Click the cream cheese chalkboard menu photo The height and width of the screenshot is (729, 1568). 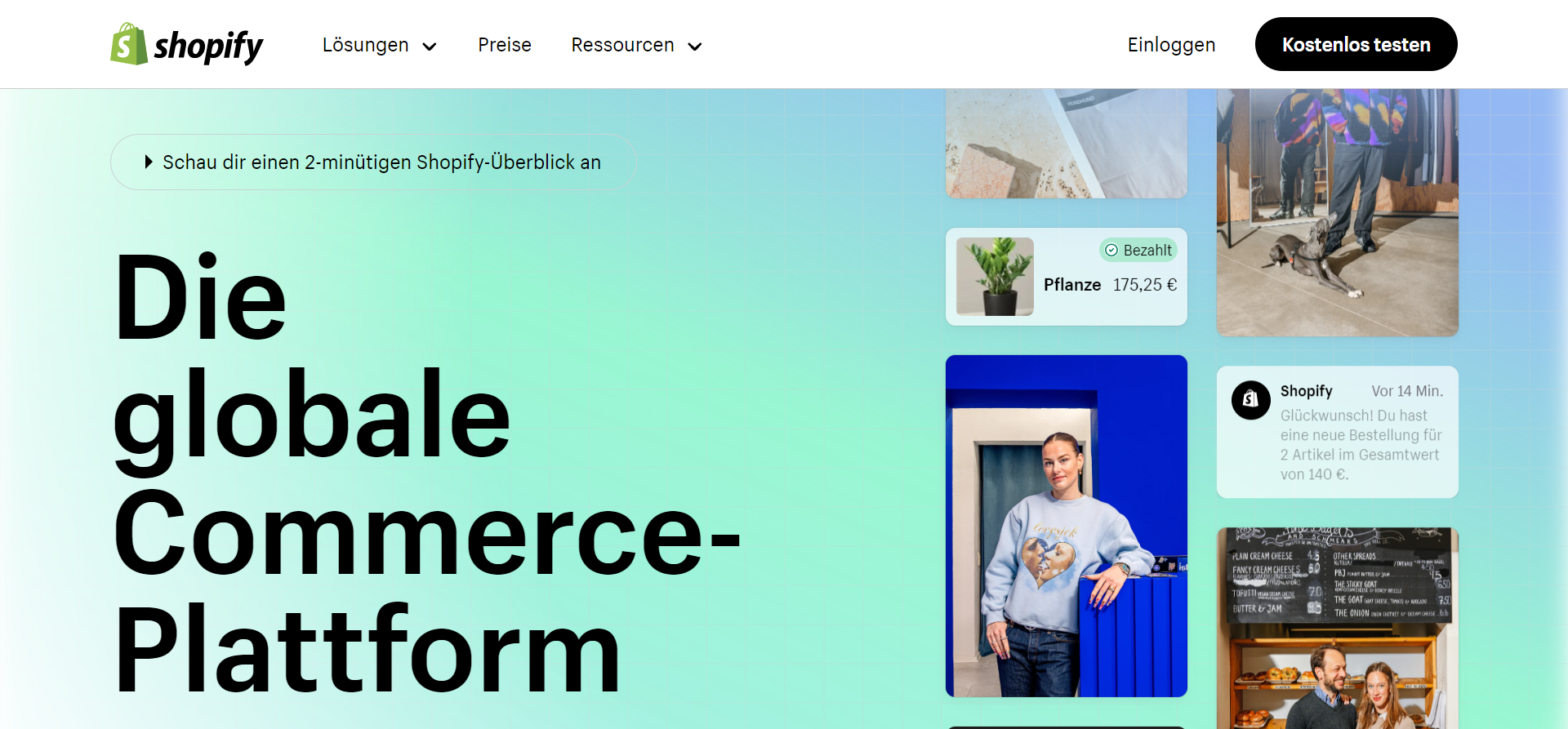point(1338,628)
